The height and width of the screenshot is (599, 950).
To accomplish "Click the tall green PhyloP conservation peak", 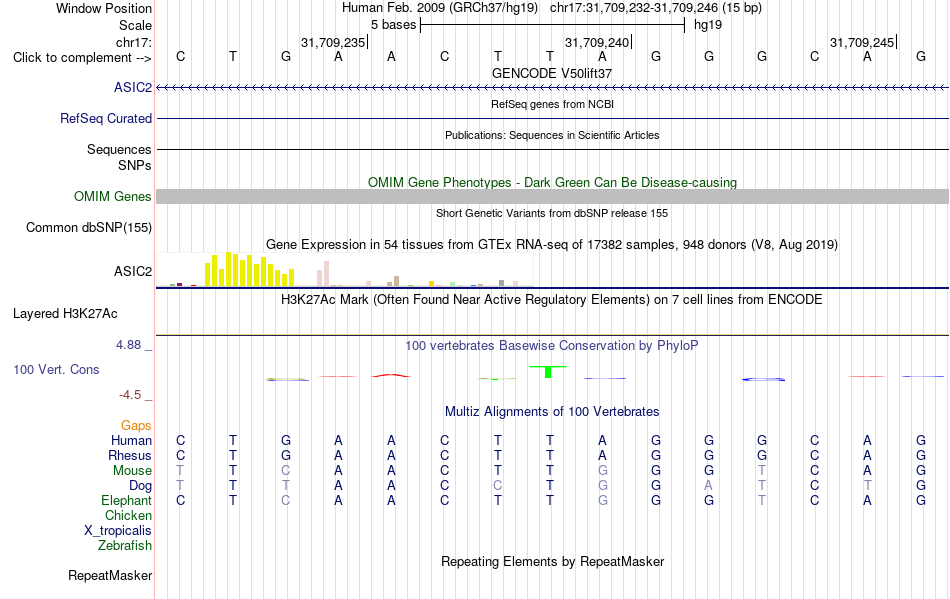I will click(x=548, y=371).
